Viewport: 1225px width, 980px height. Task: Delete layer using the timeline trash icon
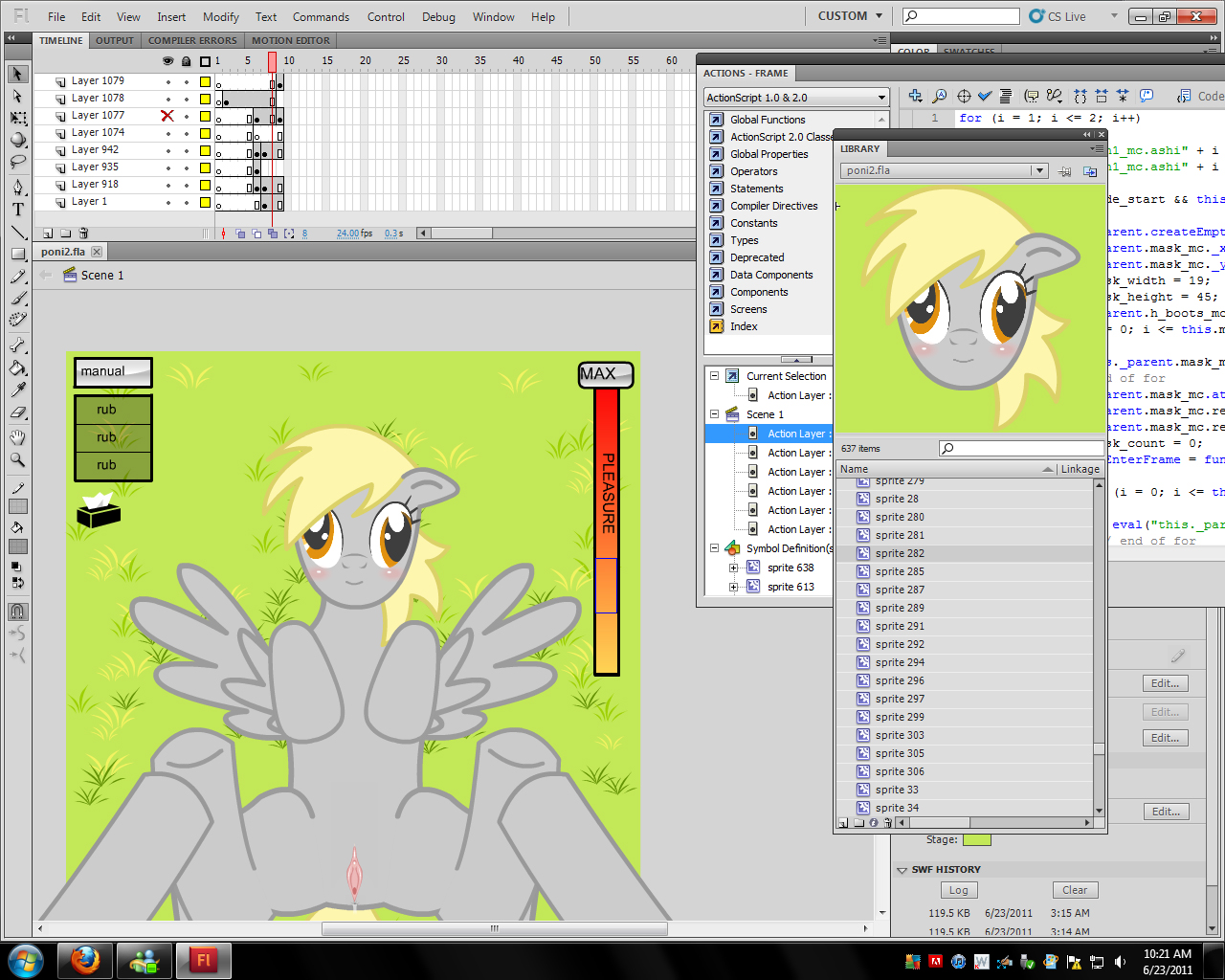[84, 233]
